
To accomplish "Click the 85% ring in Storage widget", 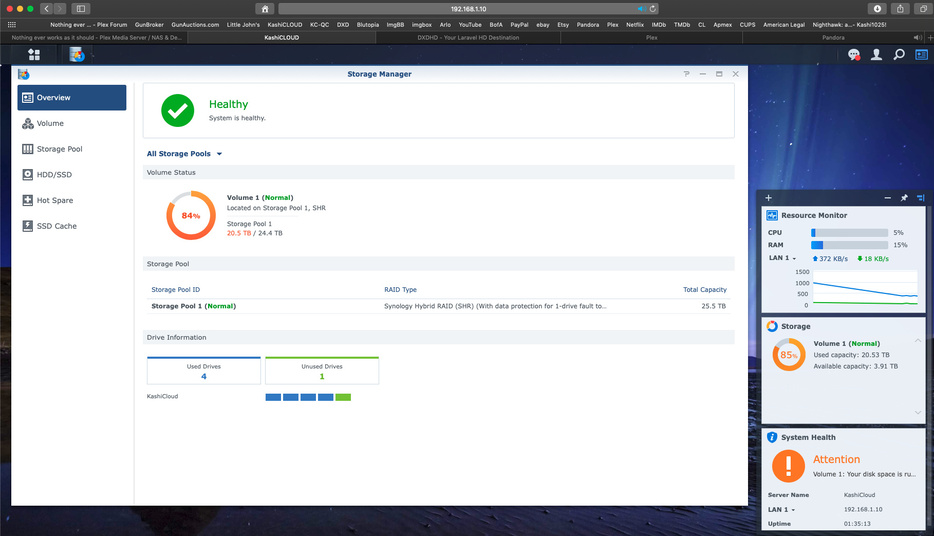I will pyautogui.click(x=789, y=355).
